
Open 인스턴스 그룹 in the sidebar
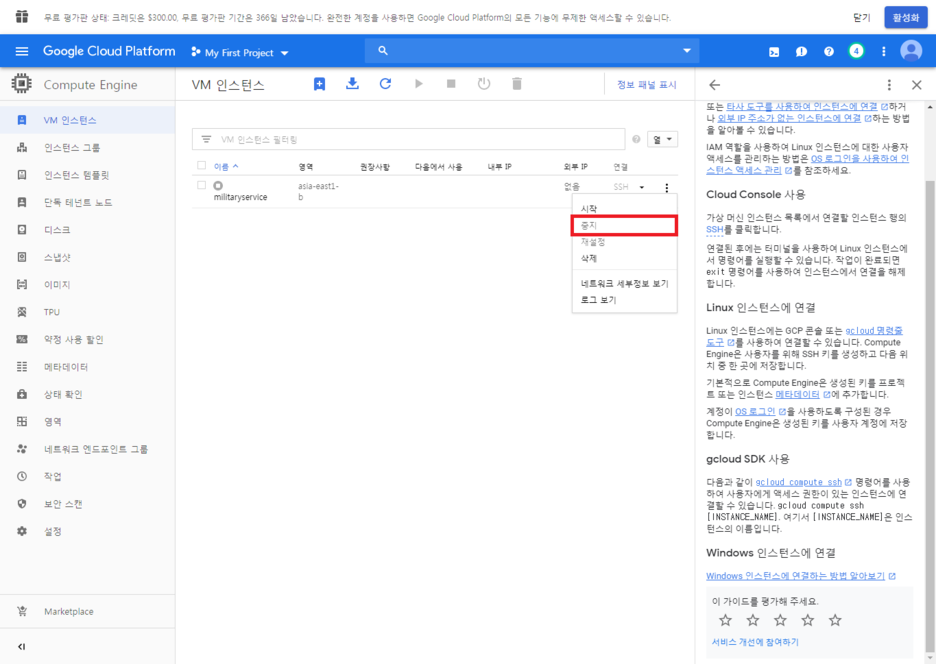coord(87,147)
